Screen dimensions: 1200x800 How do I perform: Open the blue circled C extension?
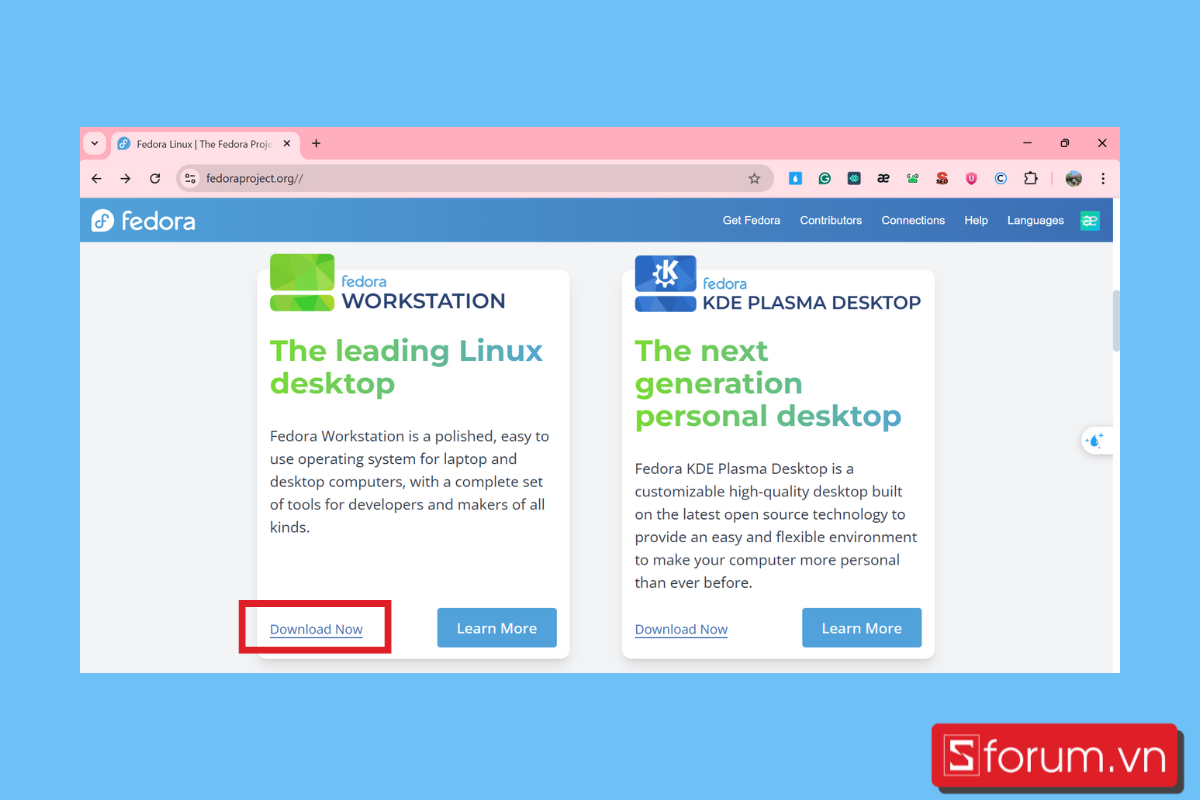coord(1001,179)
